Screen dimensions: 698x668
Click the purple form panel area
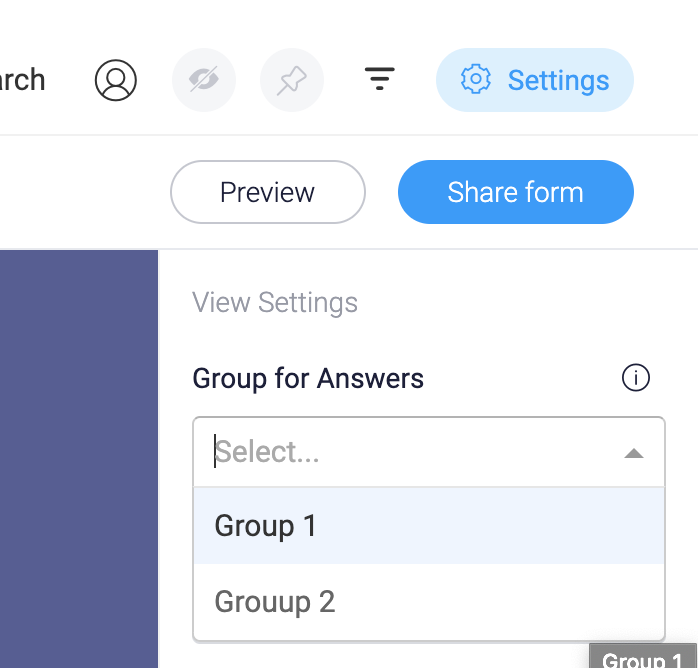(x=79, y=458)
